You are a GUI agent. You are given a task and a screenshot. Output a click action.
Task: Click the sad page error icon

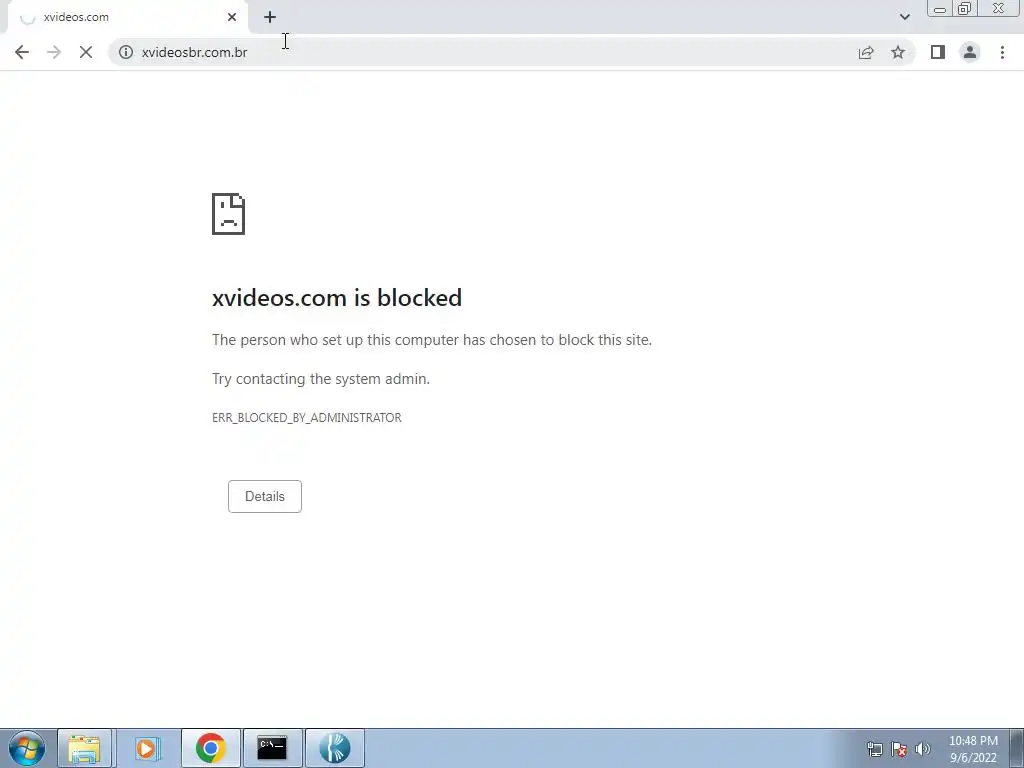[x=229, y=214]
